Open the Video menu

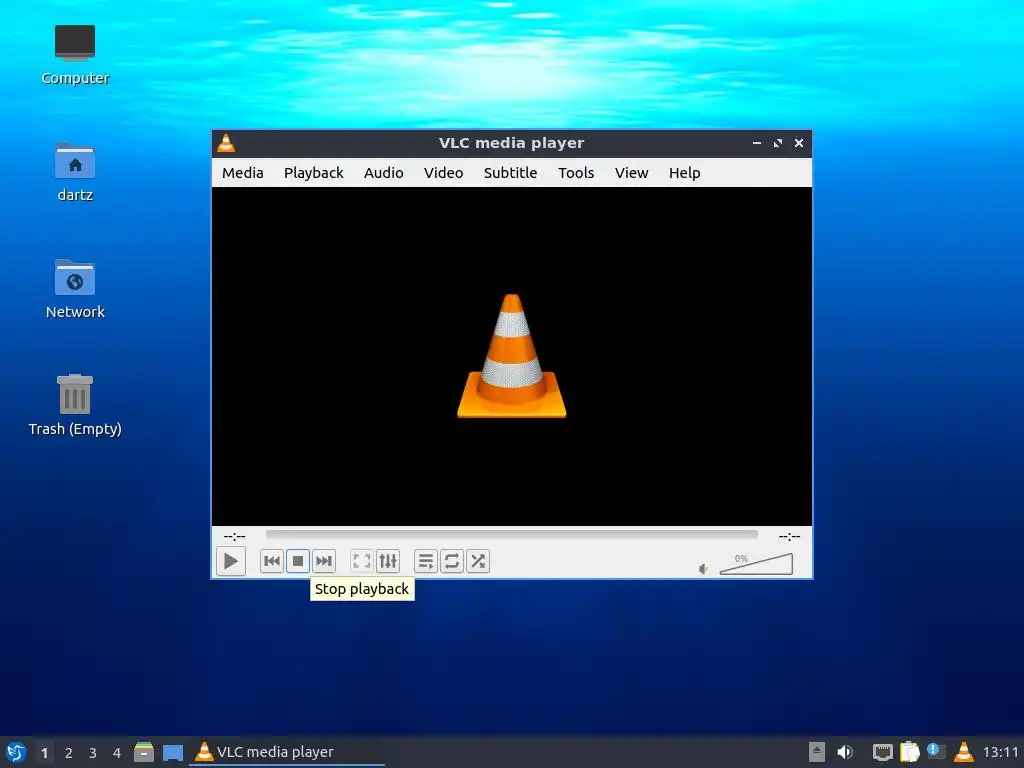(x=443, y=173)
